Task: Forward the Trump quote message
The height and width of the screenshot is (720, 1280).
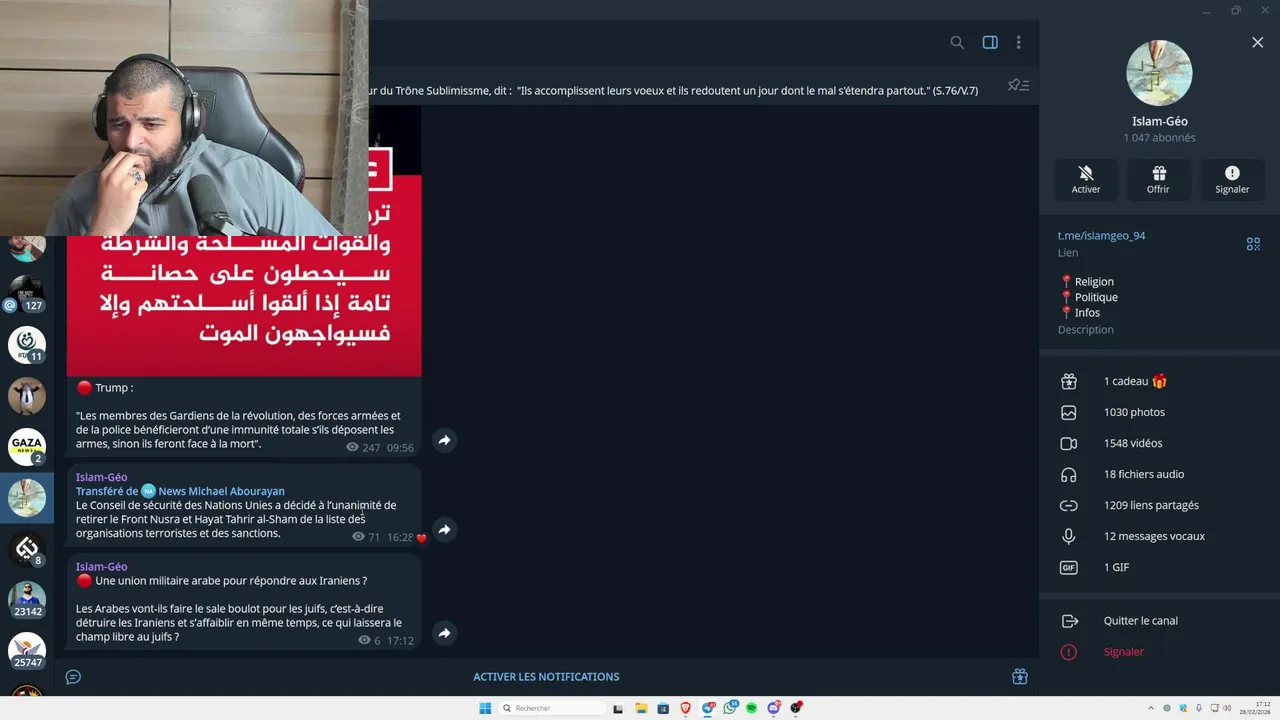Action: (x=444, y=440)
